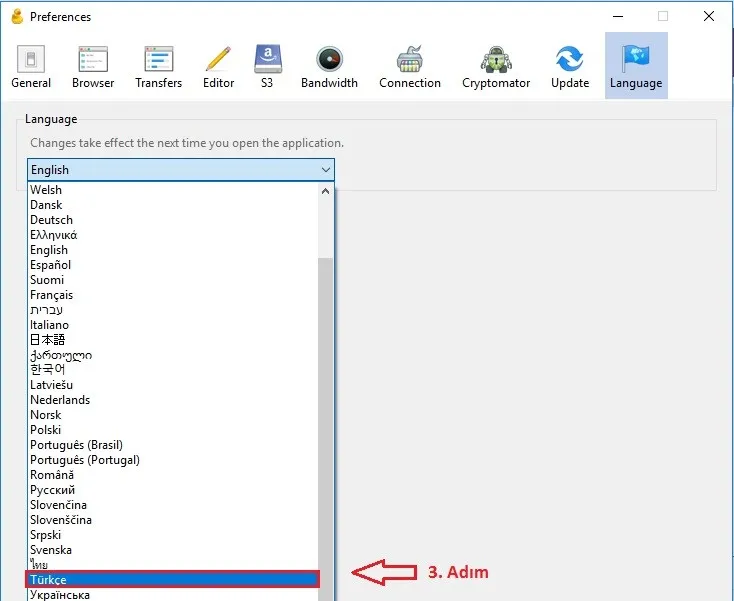The height and width of the screenshot is (601, 734).
Task: Choose Français from the language list
Action: pos(173,294)
